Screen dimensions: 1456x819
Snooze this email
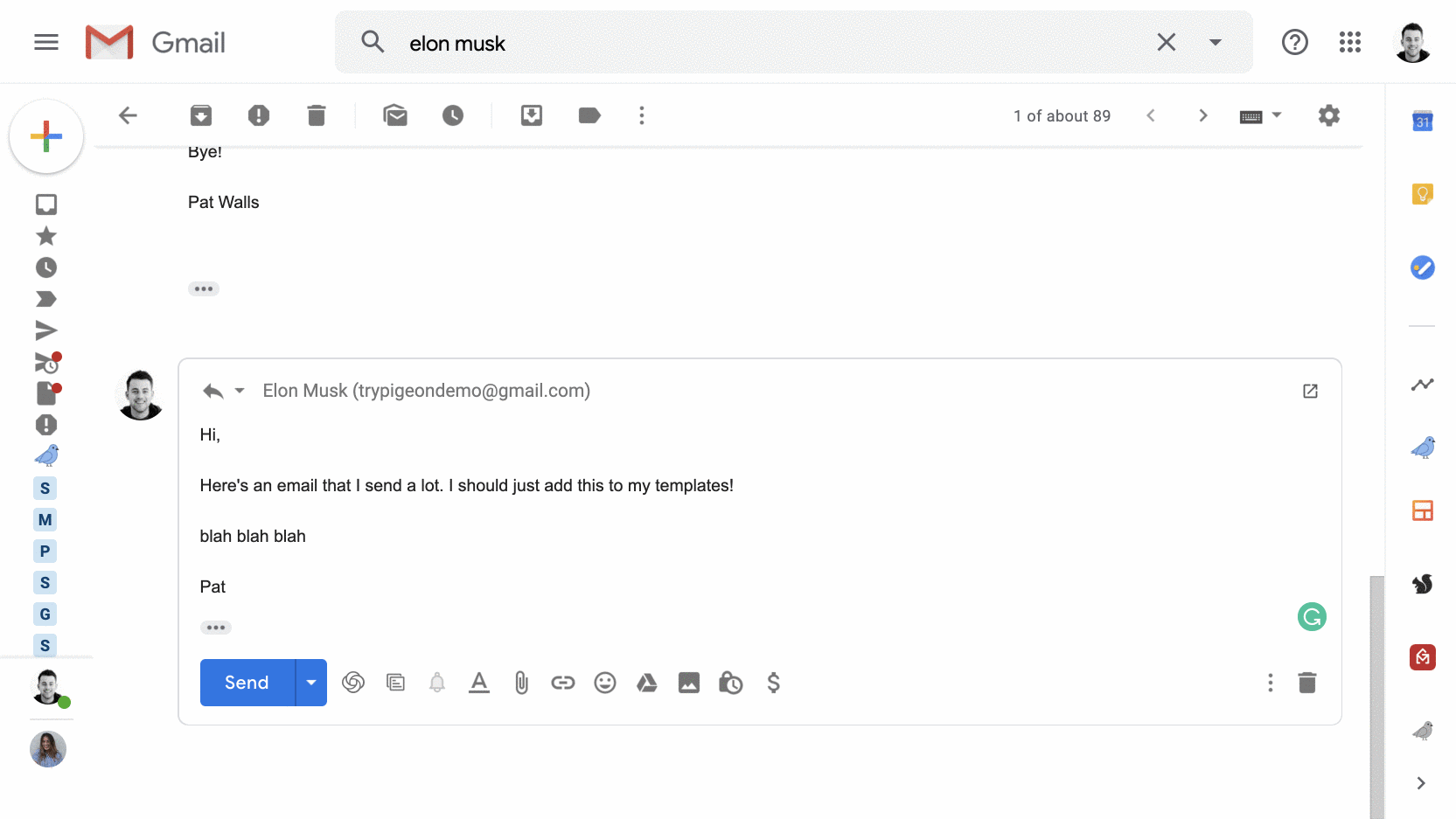coord(453,115)
